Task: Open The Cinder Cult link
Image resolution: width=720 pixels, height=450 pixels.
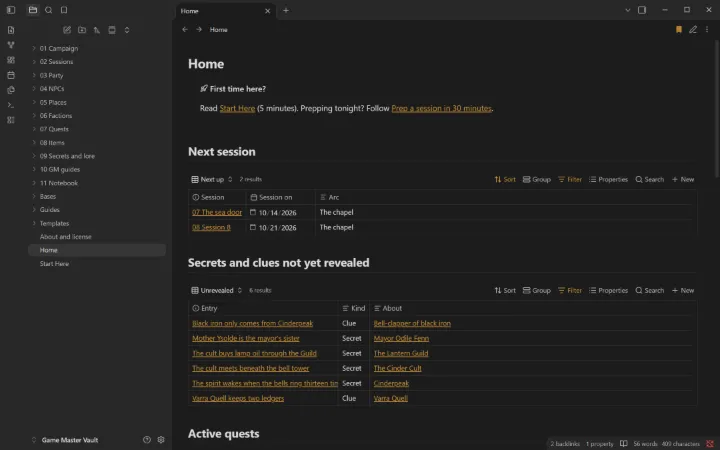Action: (x=397, y=368)
